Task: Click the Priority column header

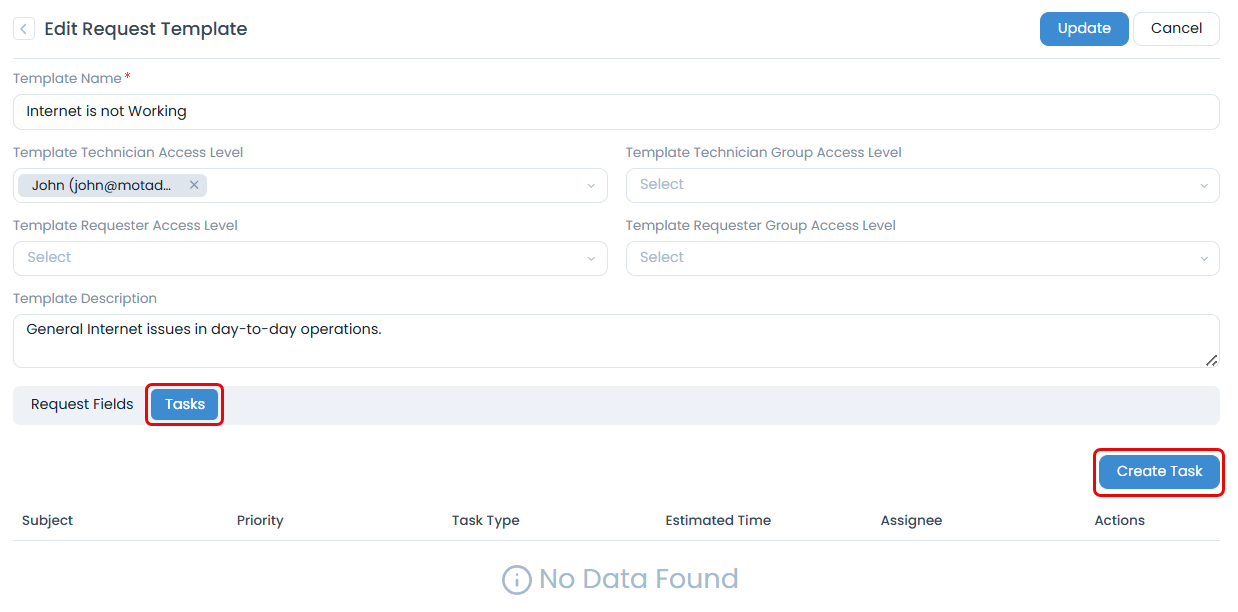Action: click(260, 520)
